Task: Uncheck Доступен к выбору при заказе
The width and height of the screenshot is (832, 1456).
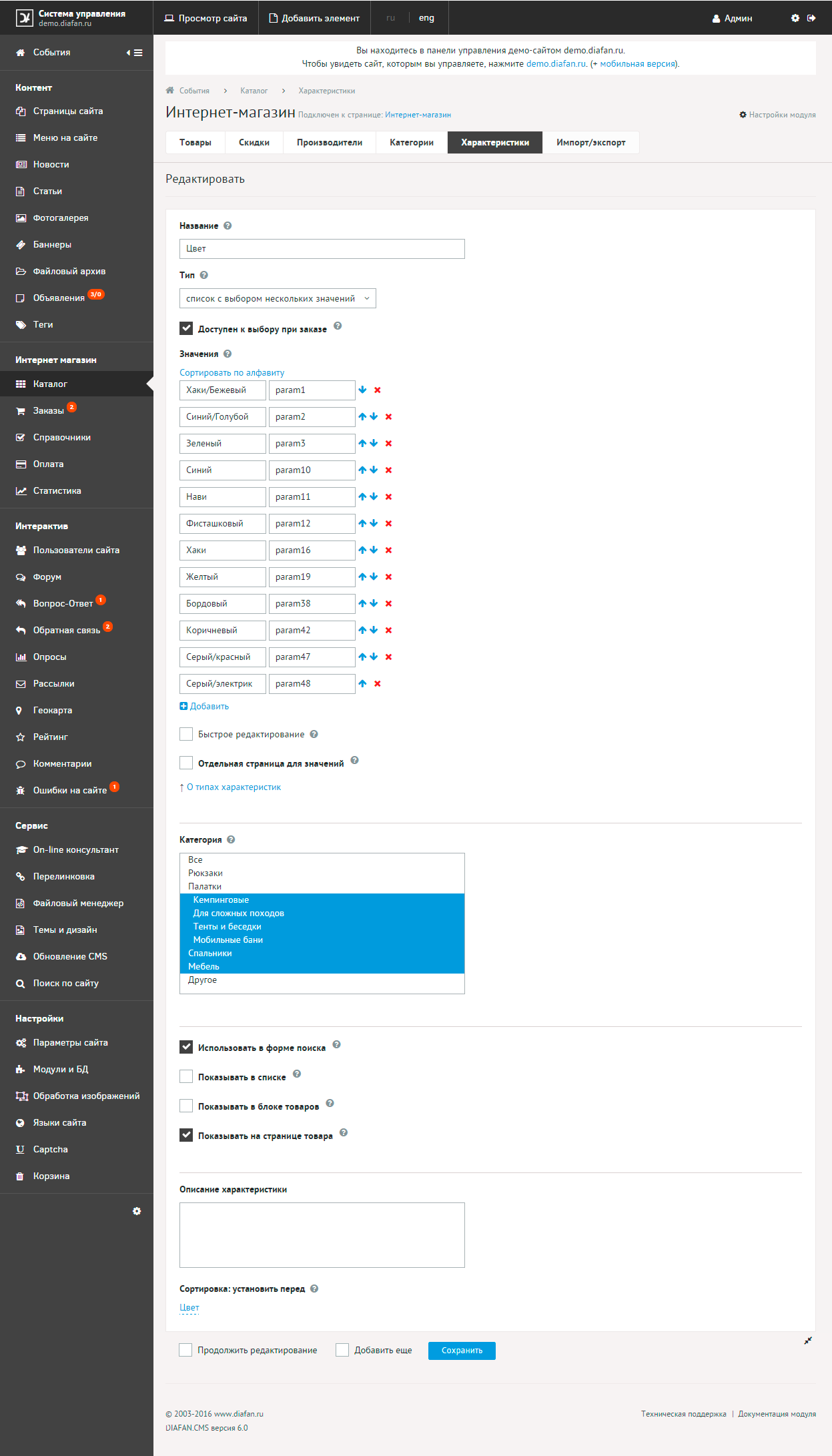Action: tap(186, 328)
